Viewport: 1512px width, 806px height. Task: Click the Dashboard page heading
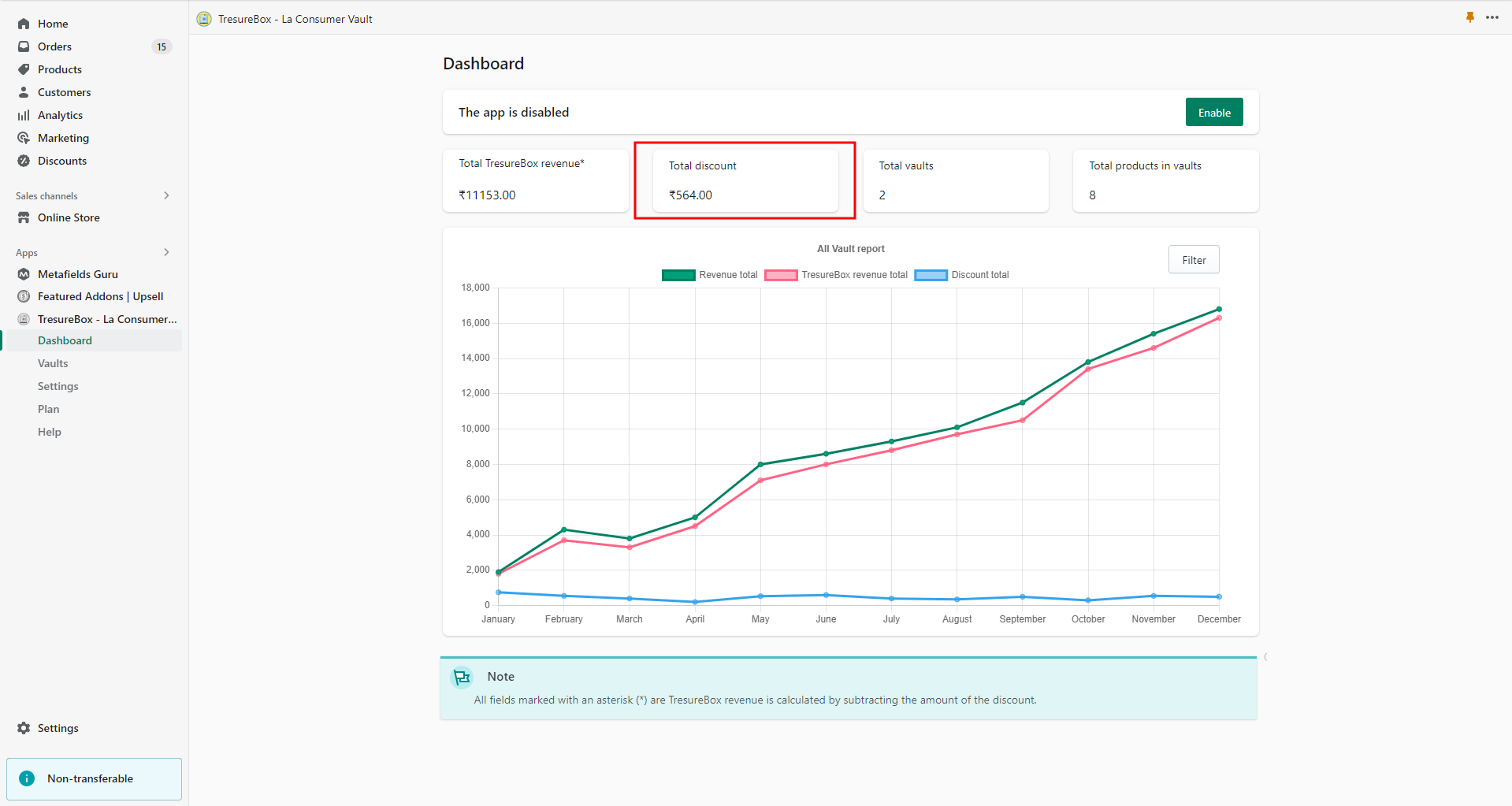483,64
